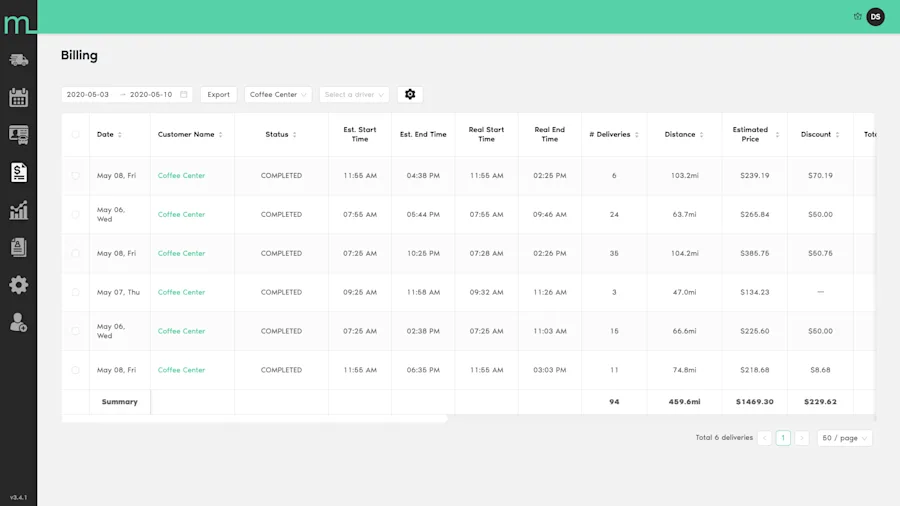Open Coffee Center link in $218.68 row
The image size is (900, 506).
181,370
